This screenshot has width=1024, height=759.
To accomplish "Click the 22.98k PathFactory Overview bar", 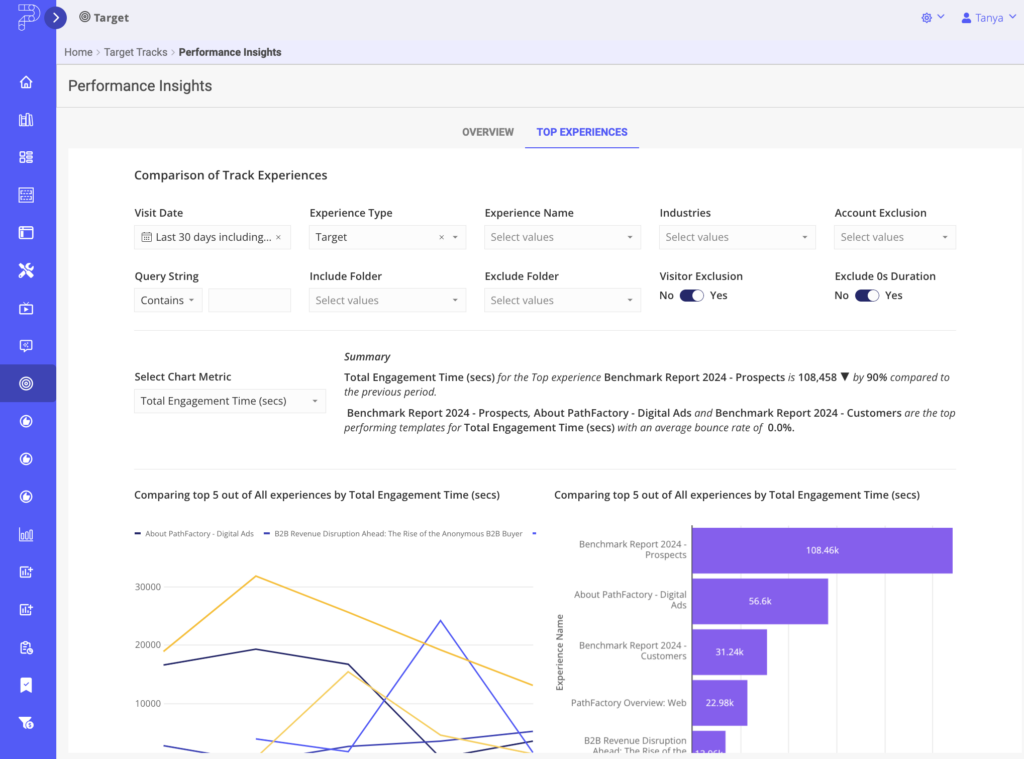I will (720, 703).
